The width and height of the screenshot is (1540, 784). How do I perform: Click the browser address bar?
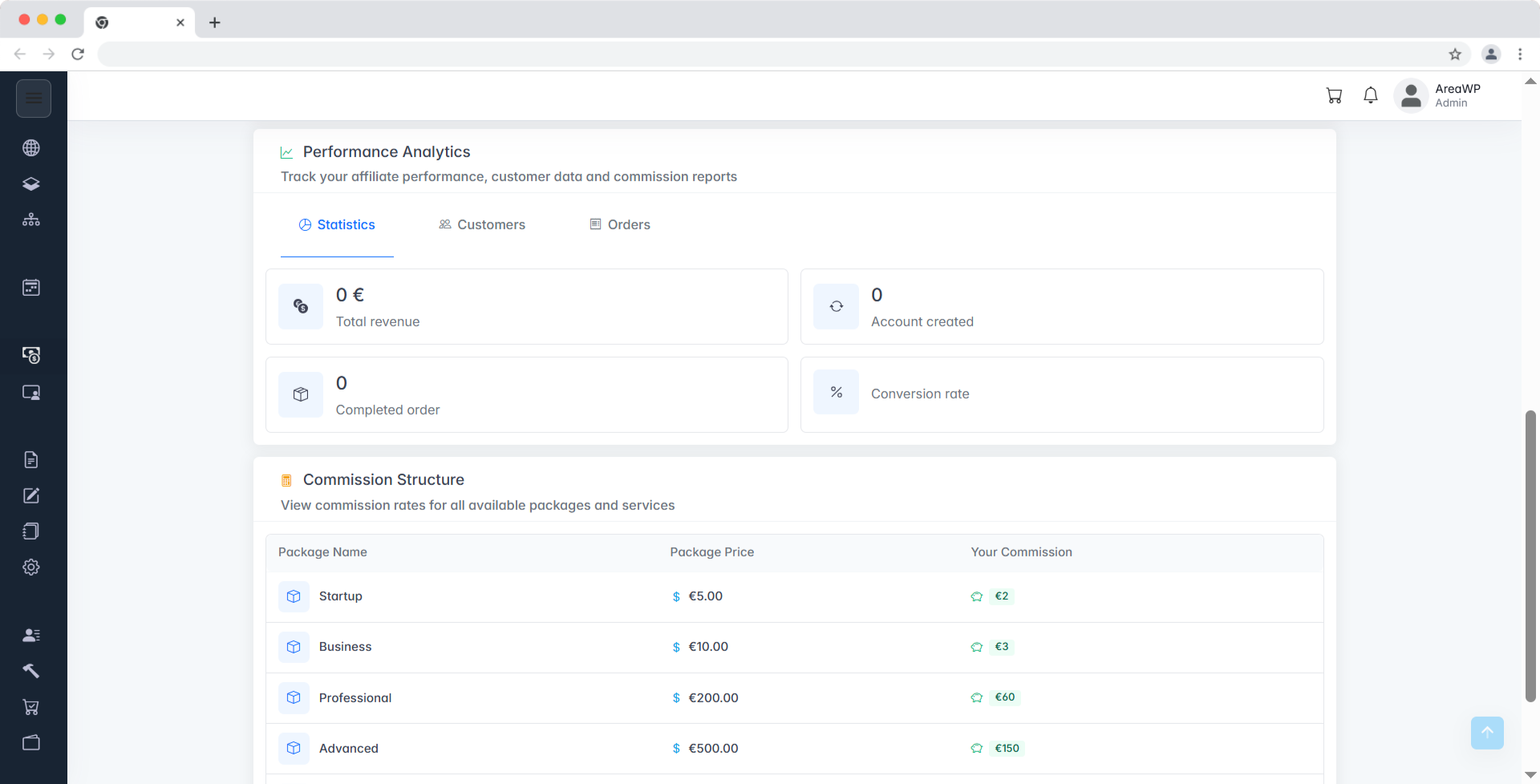(770, 55)
